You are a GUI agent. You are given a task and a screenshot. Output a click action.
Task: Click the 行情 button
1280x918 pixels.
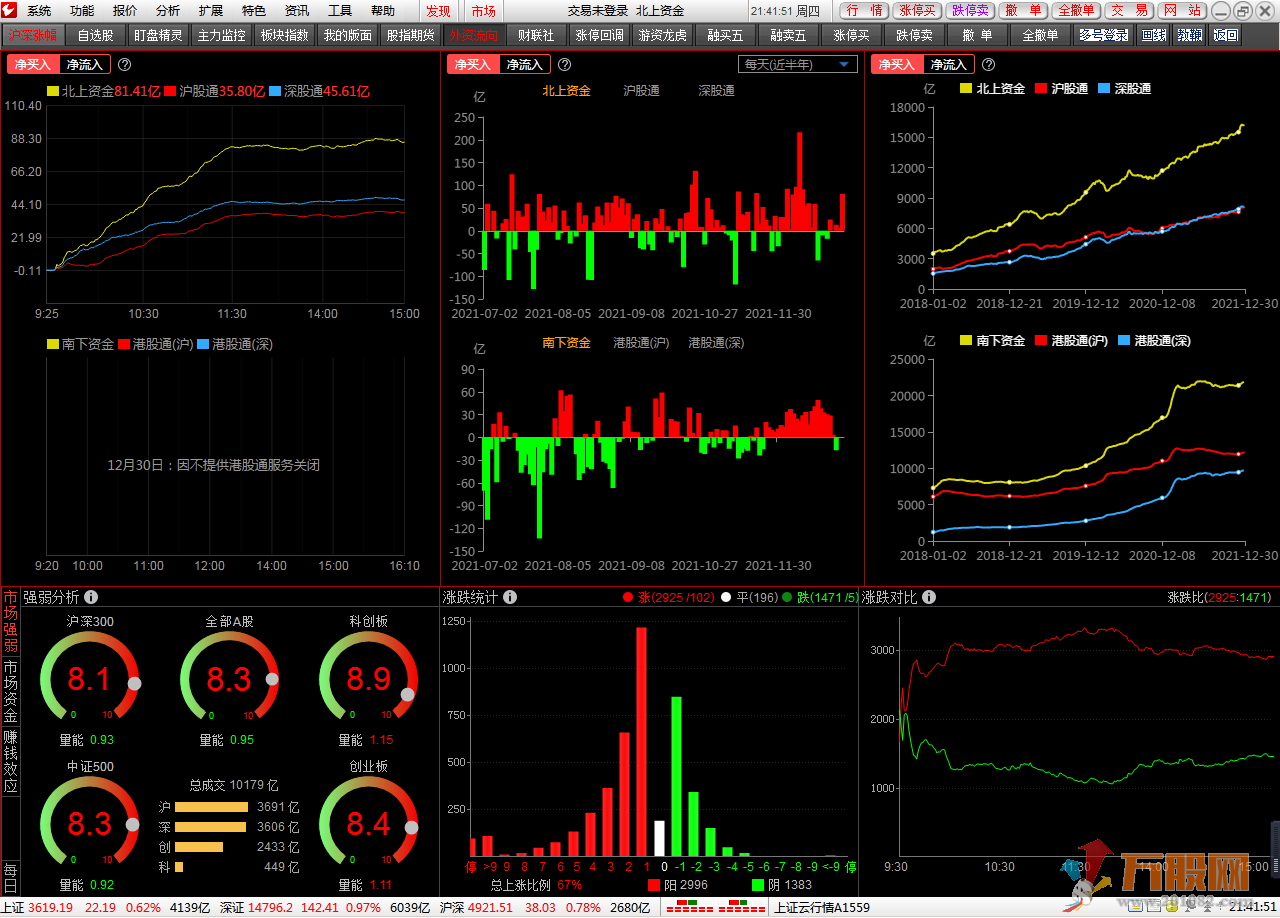[864, 10]
